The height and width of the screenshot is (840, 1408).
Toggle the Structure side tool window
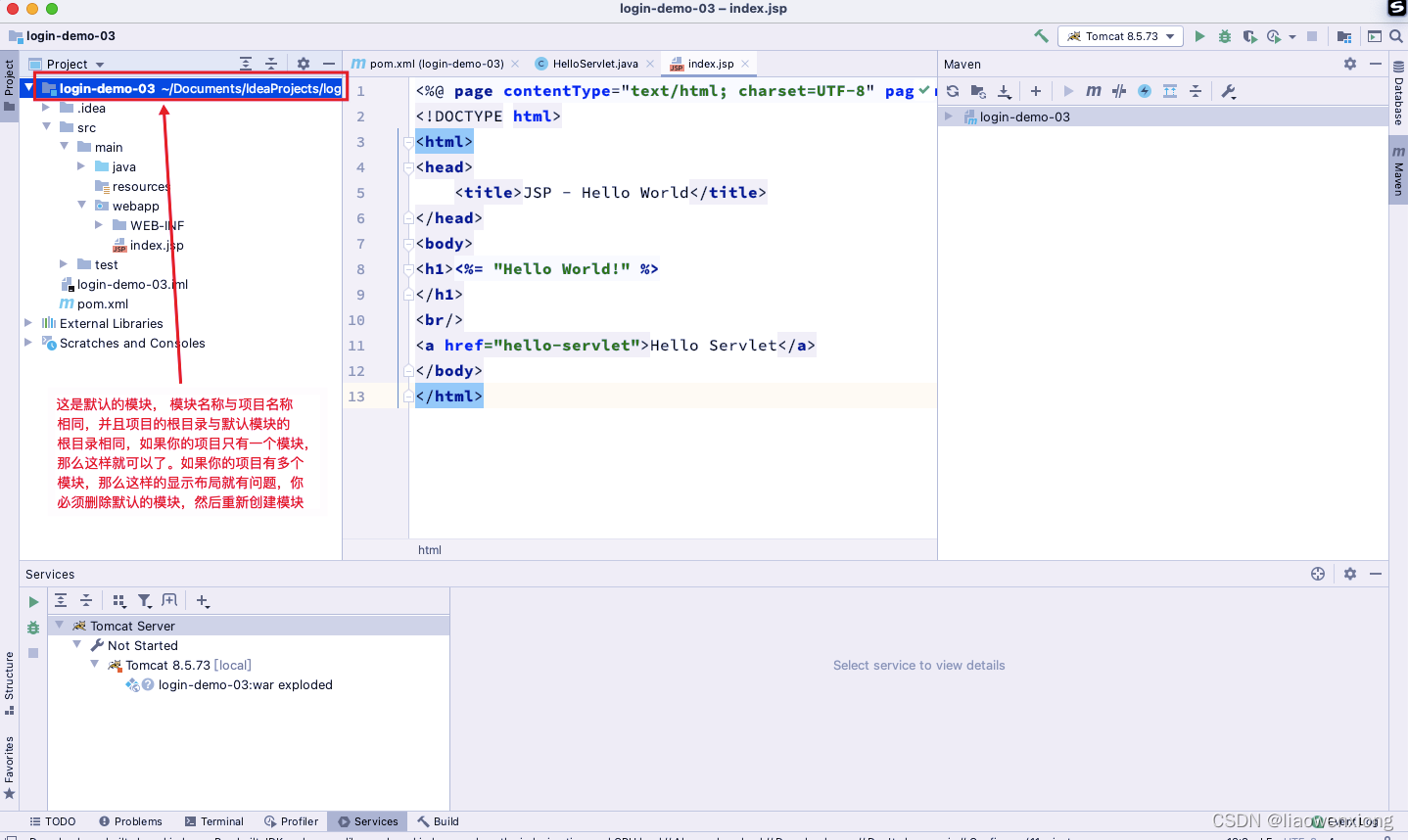point(9,682)
